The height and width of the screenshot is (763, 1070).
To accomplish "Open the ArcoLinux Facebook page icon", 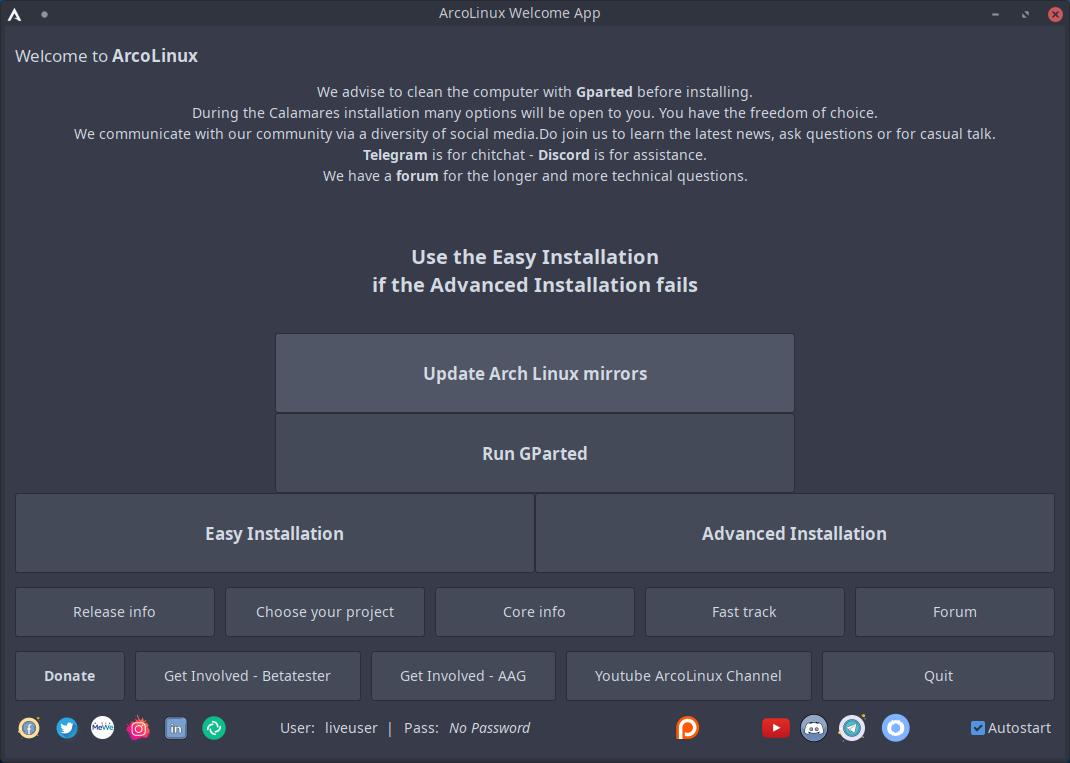I will 28,728.
